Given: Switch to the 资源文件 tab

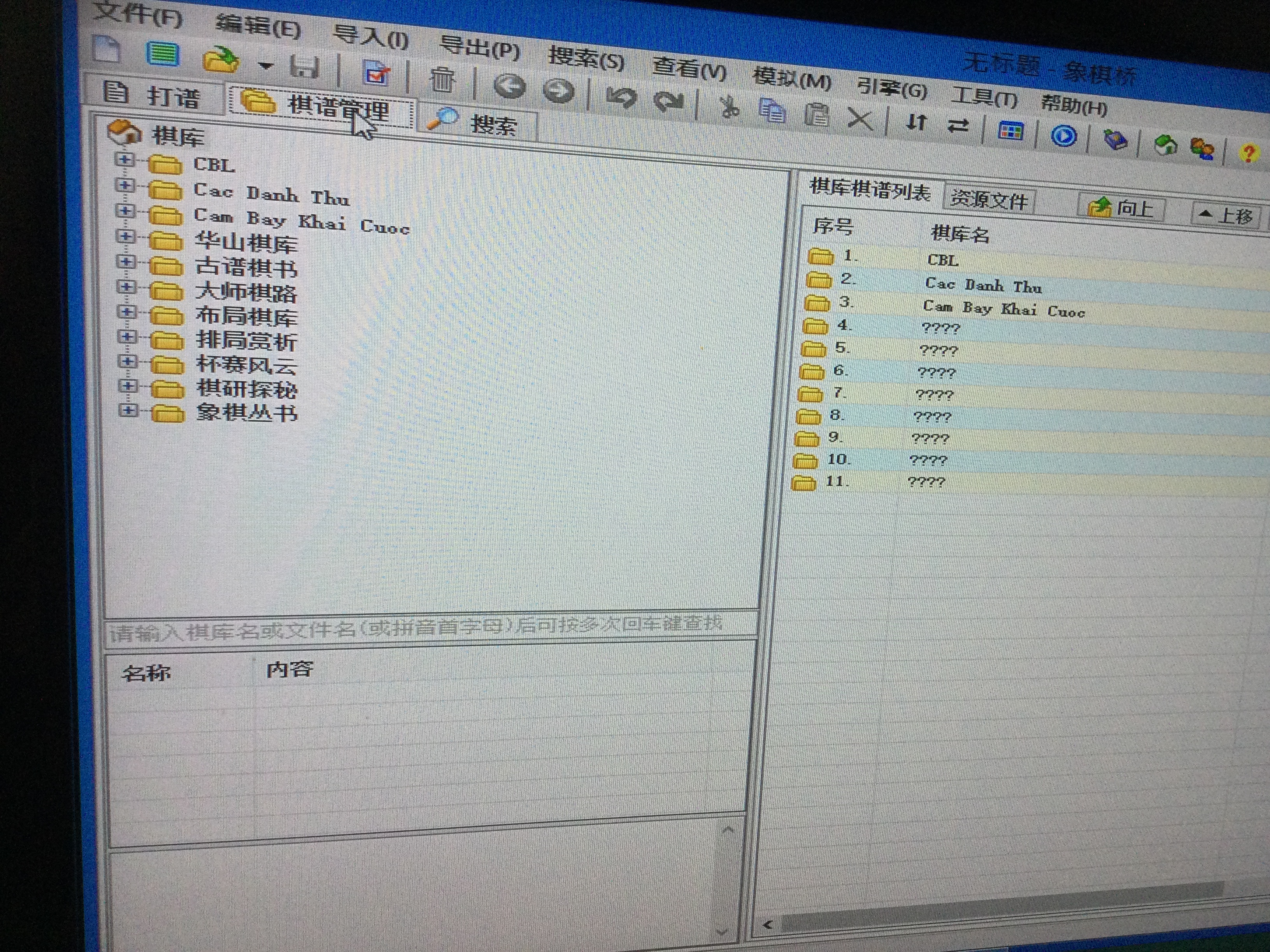Looking at the screenshot, I should pyautogui.click(x=988, y=200).
